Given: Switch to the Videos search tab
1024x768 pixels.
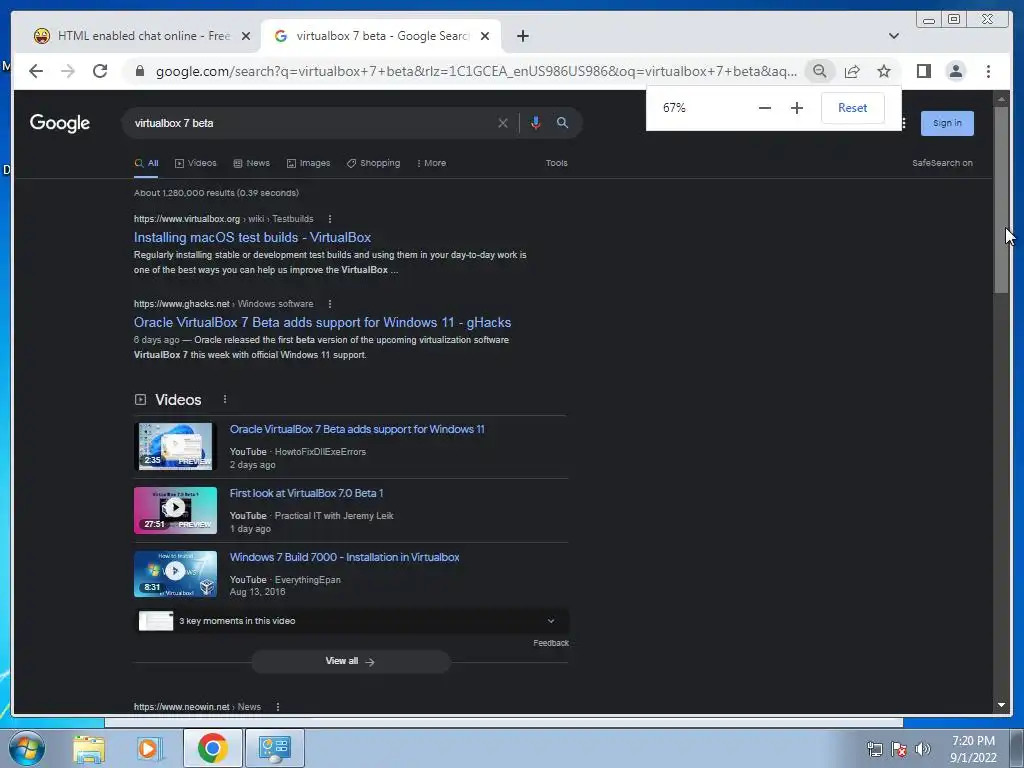Looking at the screenshot, I should pos(195,163).
